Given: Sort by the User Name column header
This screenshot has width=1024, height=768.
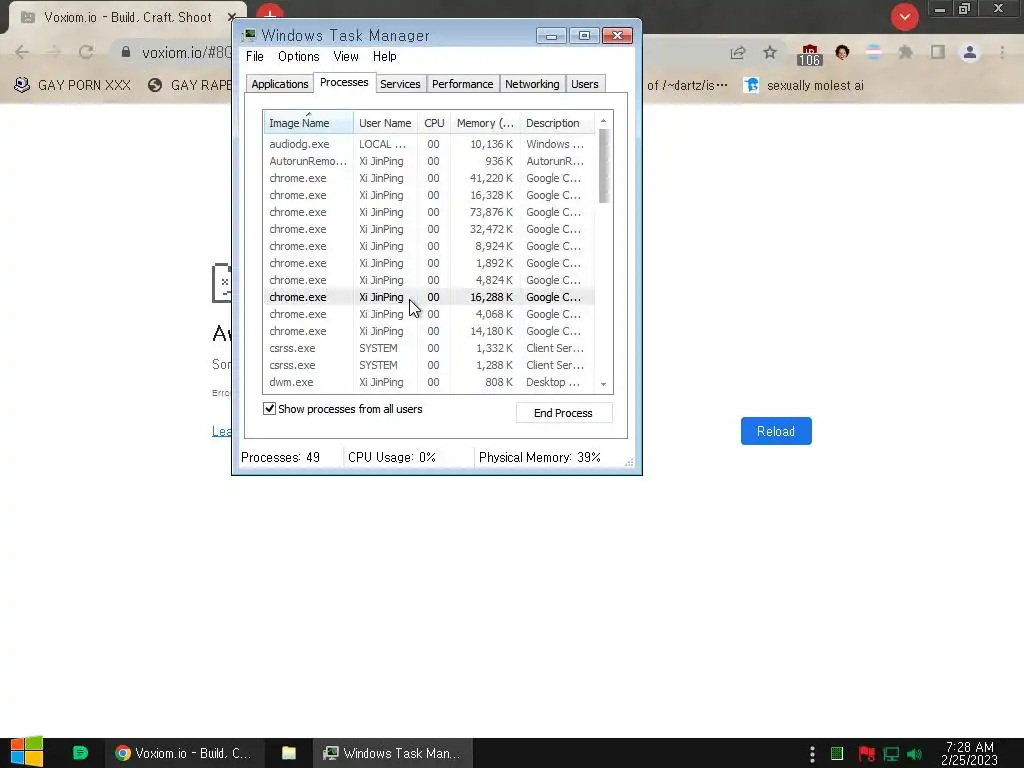Looking at the screenshot, I should point(385,123).
